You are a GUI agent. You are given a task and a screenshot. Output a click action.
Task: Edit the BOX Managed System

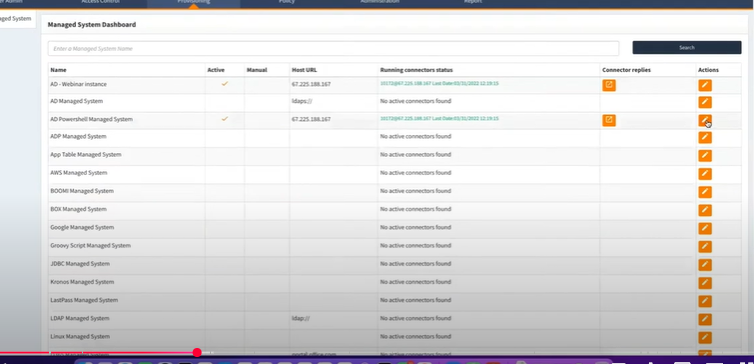pos(705,210)
